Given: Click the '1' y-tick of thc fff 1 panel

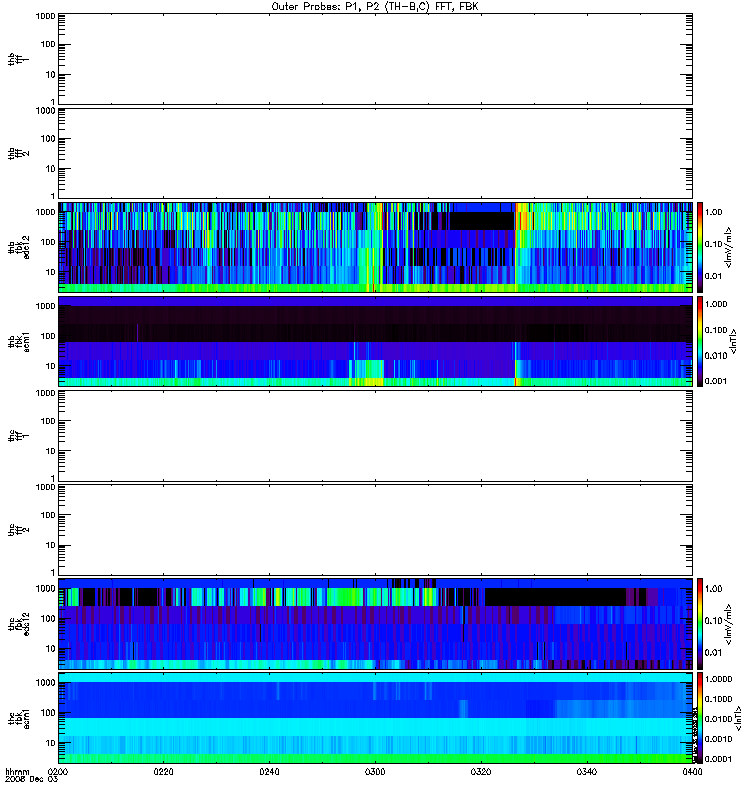Looking at the screenshot, I should click(53, 479).
